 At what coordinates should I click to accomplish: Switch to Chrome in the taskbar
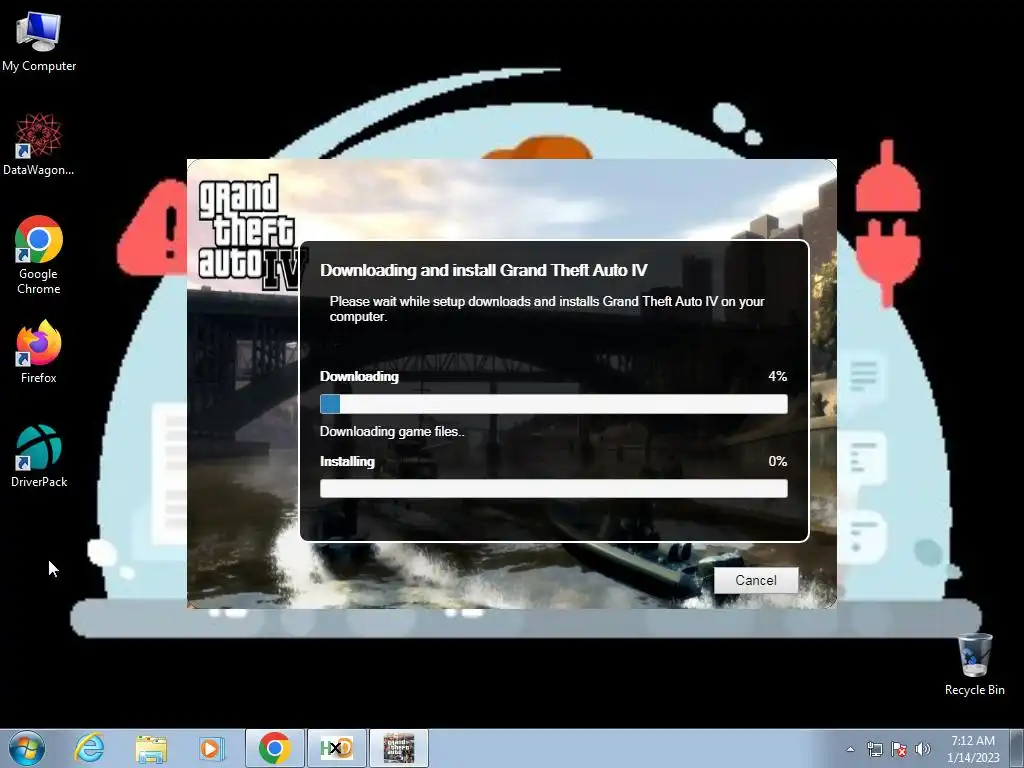point(275,748)
